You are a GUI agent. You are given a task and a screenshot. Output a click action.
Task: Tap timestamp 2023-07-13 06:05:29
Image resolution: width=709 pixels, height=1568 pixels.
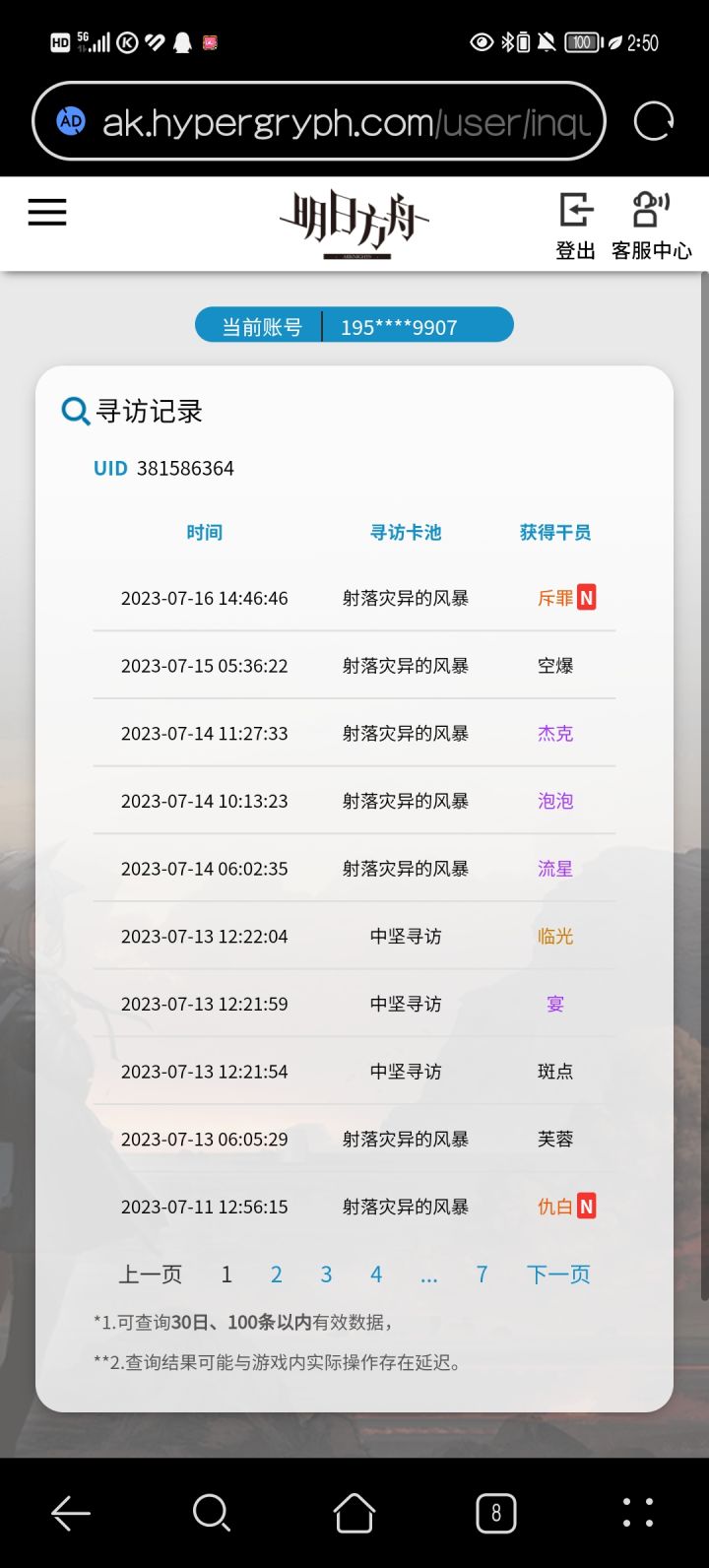(x=205, y=1139)
